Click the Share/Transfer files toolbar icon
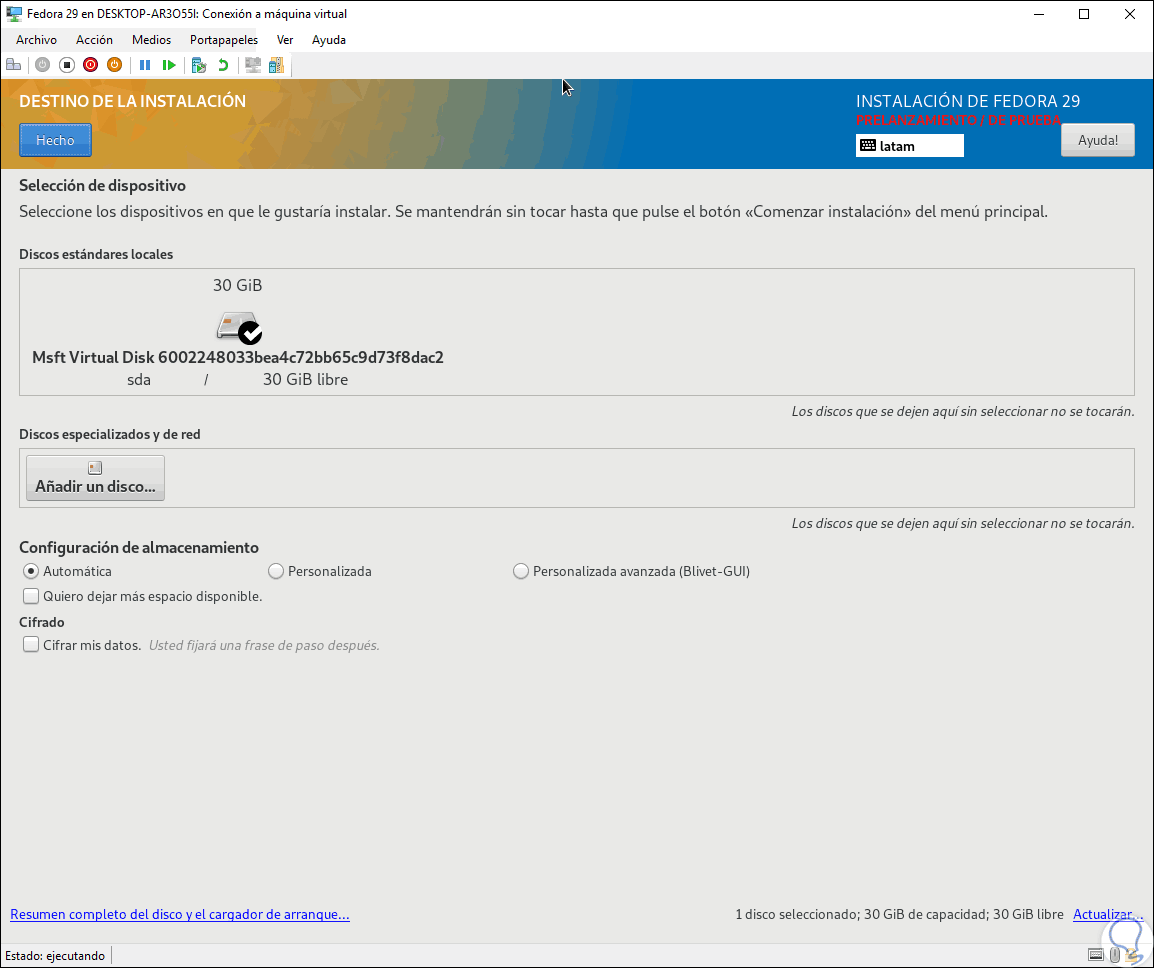 point(277,66)
